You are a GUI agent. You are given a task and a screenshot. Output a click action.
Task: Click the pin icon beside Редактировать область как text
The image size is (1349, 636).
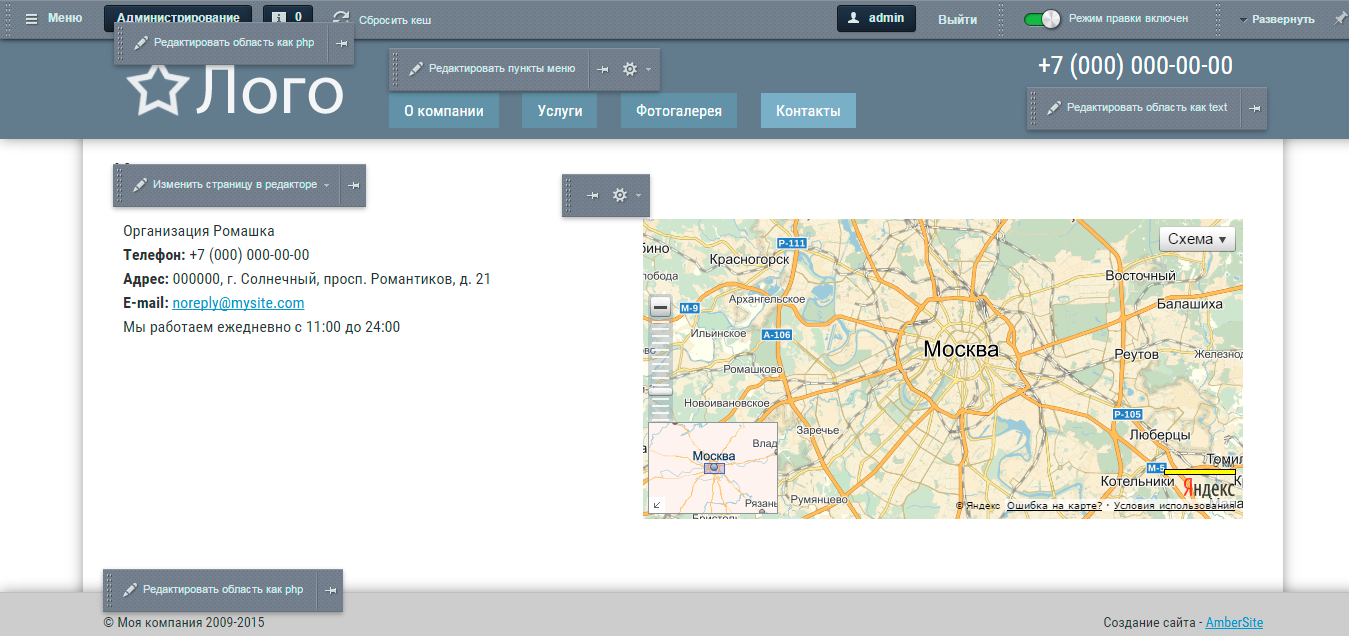tap(1255, 108)
